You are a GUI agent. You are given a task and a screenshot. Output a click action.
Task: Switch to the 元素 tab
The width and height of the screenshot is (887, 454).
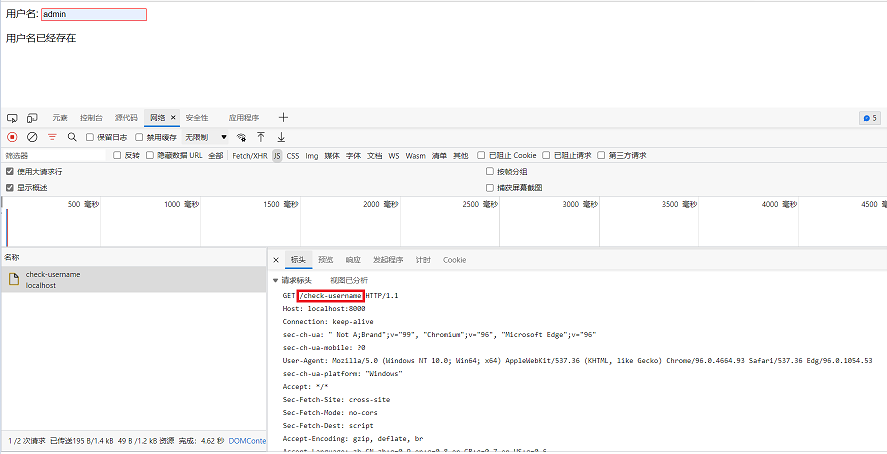tap(60, 118)
